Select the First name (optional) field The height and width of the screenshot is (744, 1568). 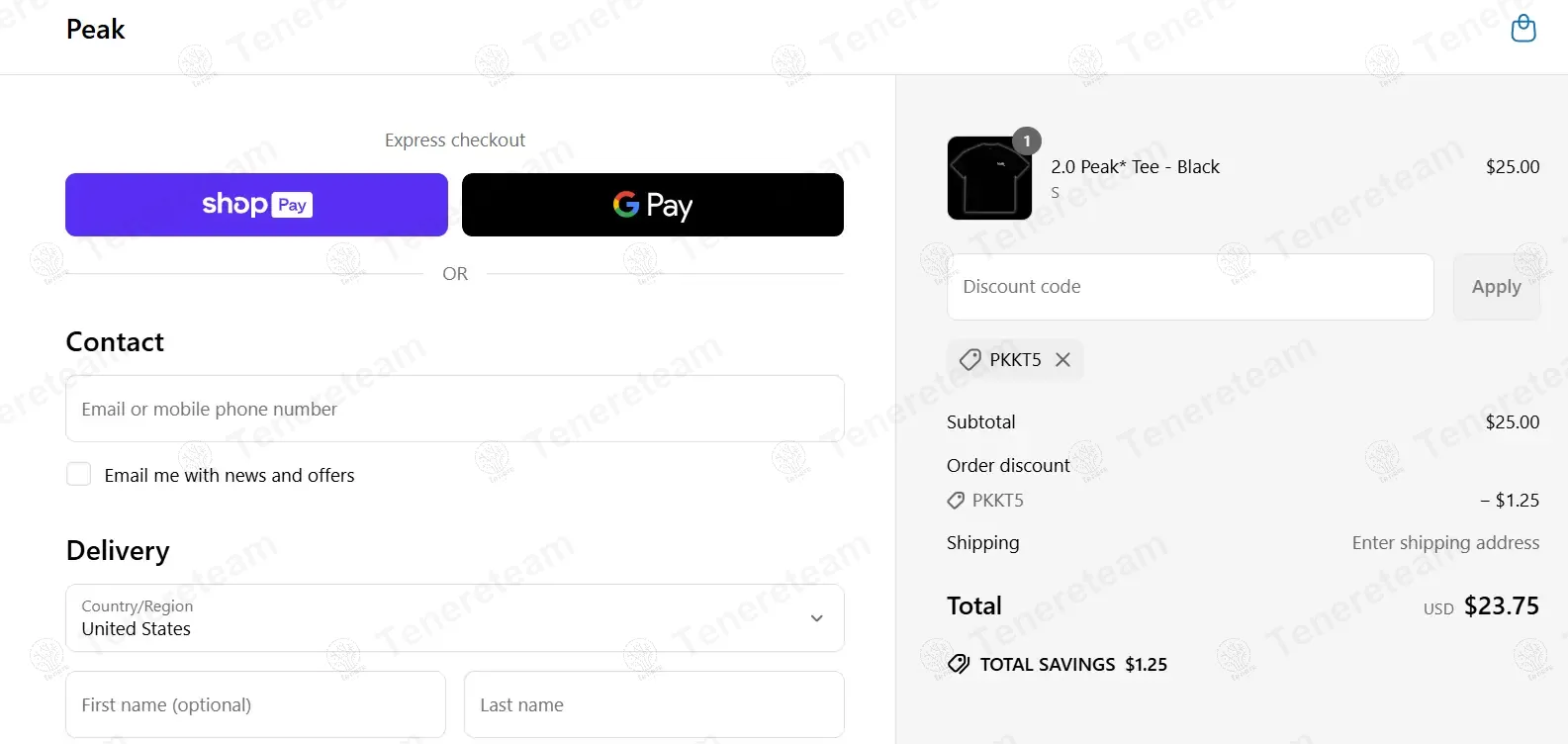pos(255,704)
